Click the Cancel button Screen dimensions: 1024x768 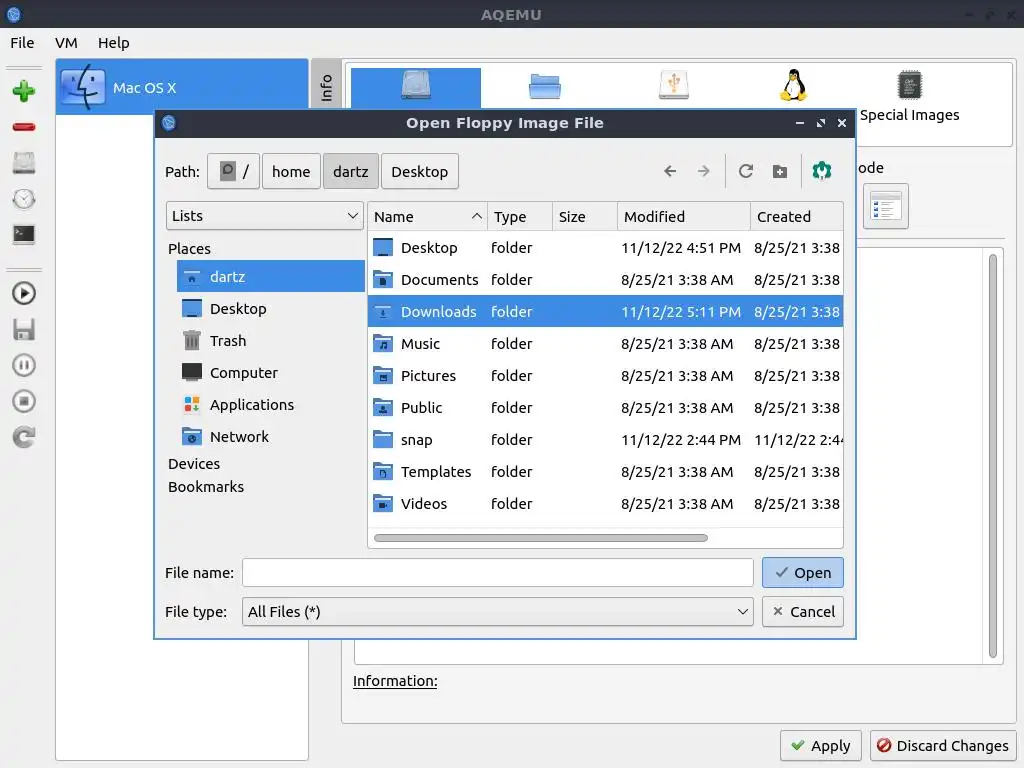[x=803, y=612]
